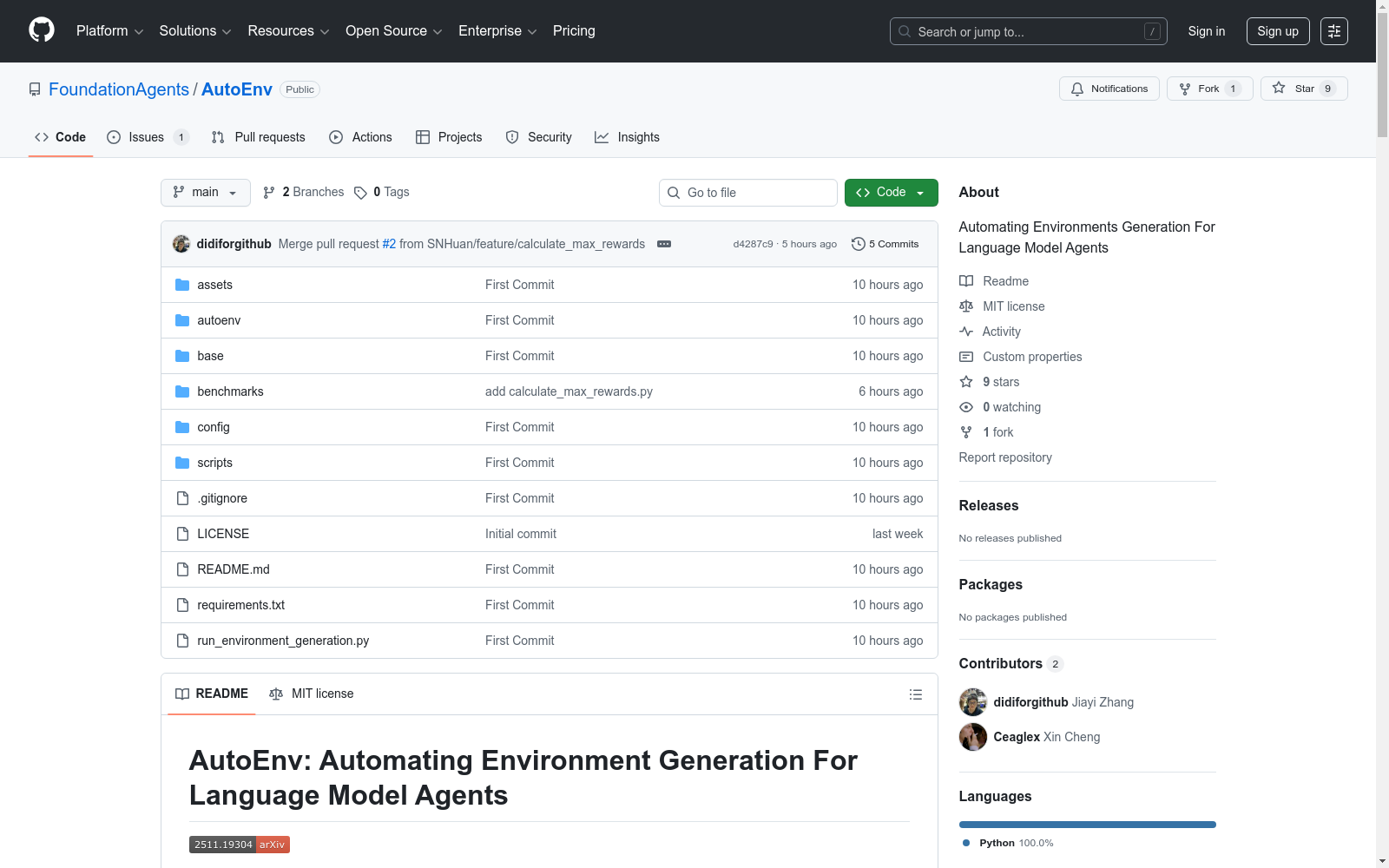Screen dimensions: 1389x868
Task: Switch to the Insights tab
Action: [627, 137]
